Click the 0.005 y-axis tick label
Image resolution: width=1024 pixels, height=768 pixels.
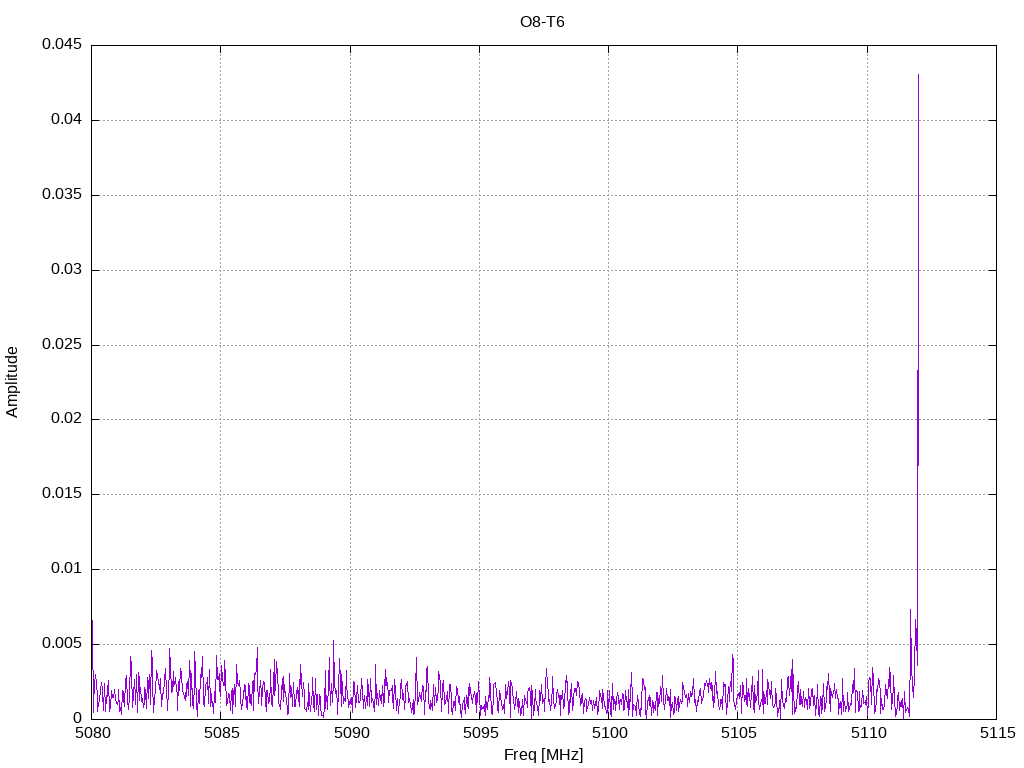tap(61, 644)
